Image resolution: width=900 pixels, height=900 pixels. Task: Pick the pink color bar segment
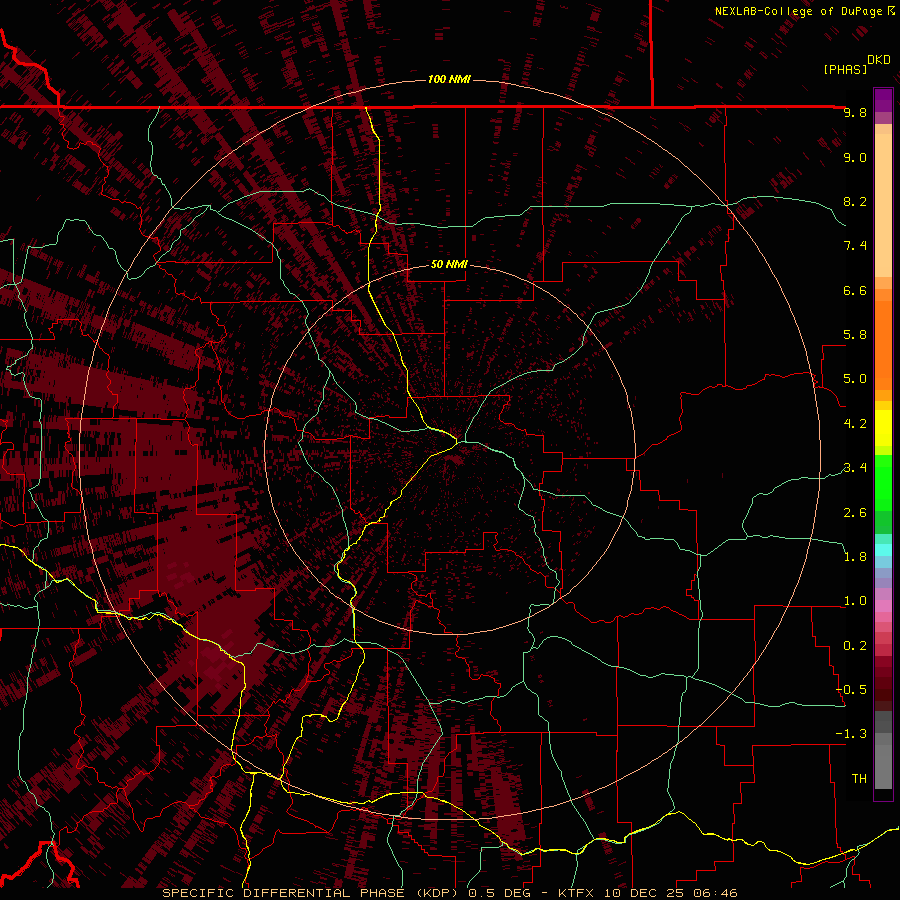[x=883, y=606]
